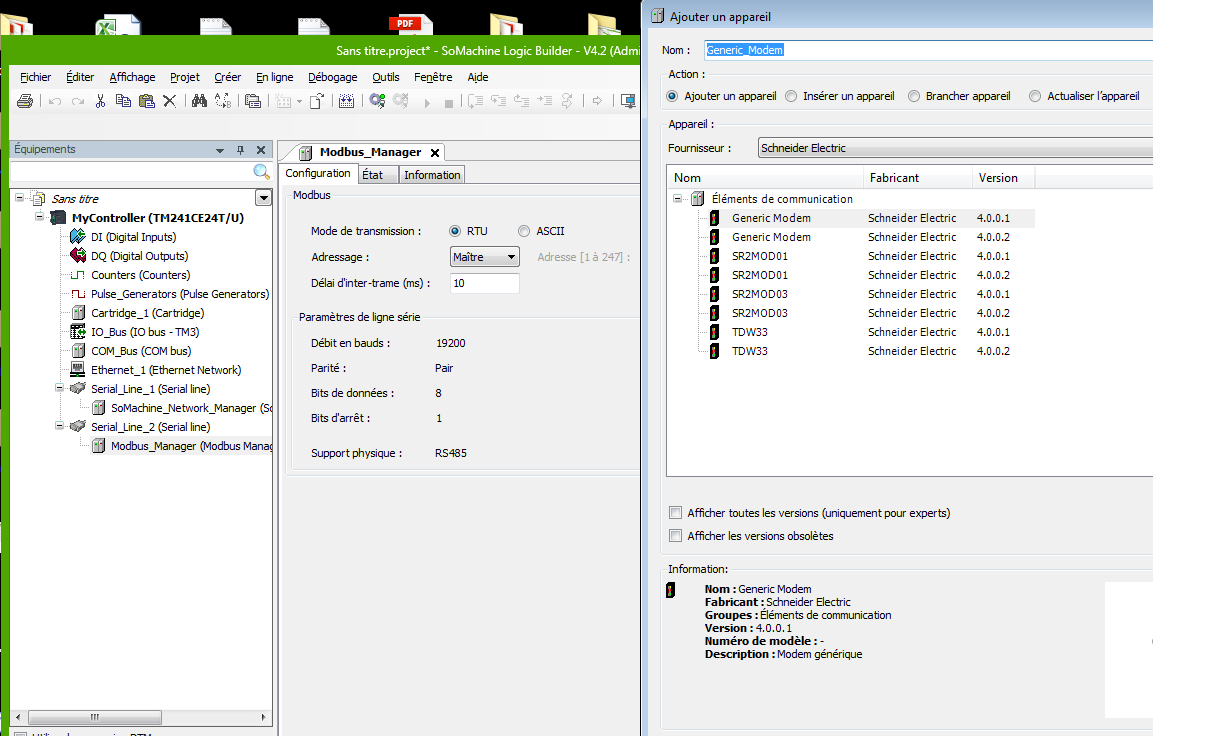Click the Paste clipboard icon
The width and height of the screenshot is (1209, 736).
point(147,101)
